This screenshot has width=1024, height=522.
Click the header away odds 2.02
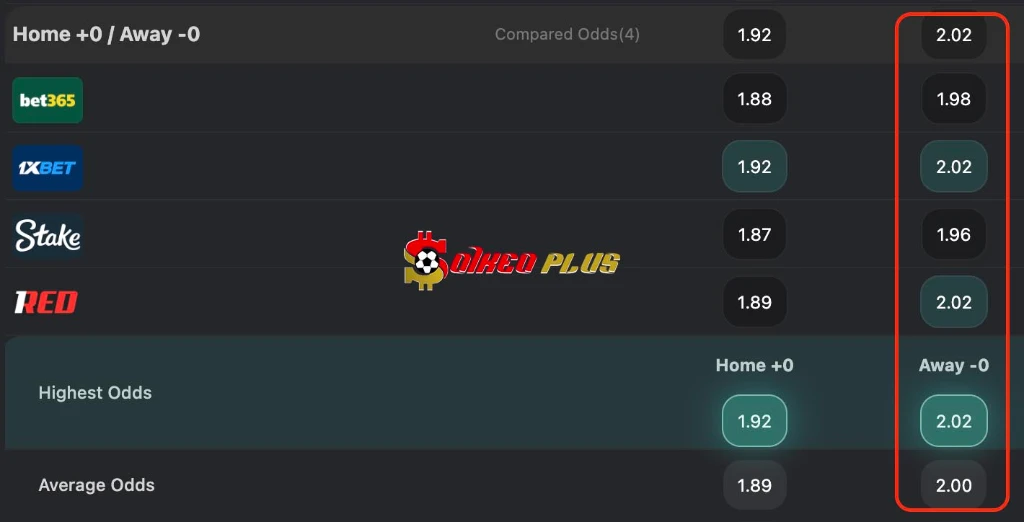pyautogui.click(x=953, y=35)
